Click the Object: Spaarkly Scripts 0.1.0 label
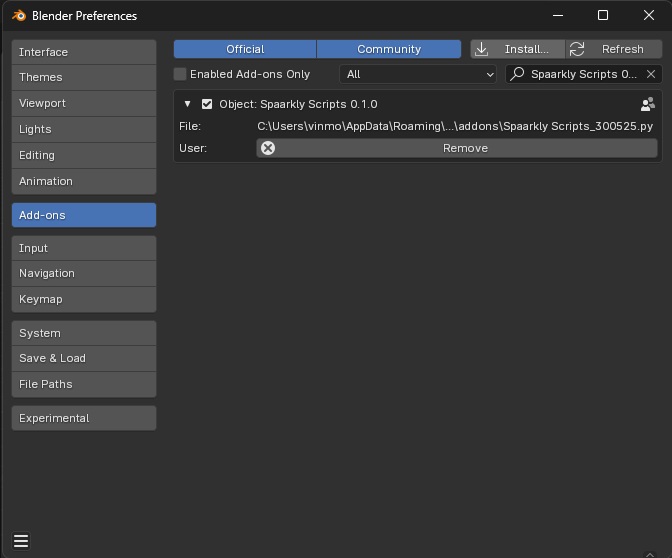Viewport: 672px width, 558px height. tap(298, 104)
